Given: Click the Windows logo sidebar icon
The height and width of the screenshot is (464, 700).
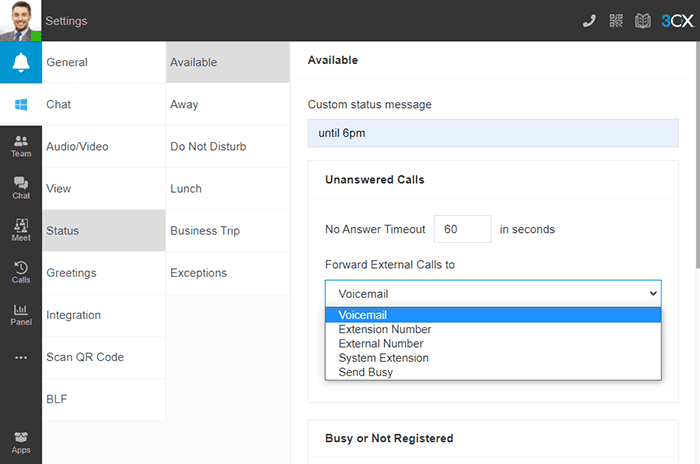Looking at the screenshot, I should point(21,104).
